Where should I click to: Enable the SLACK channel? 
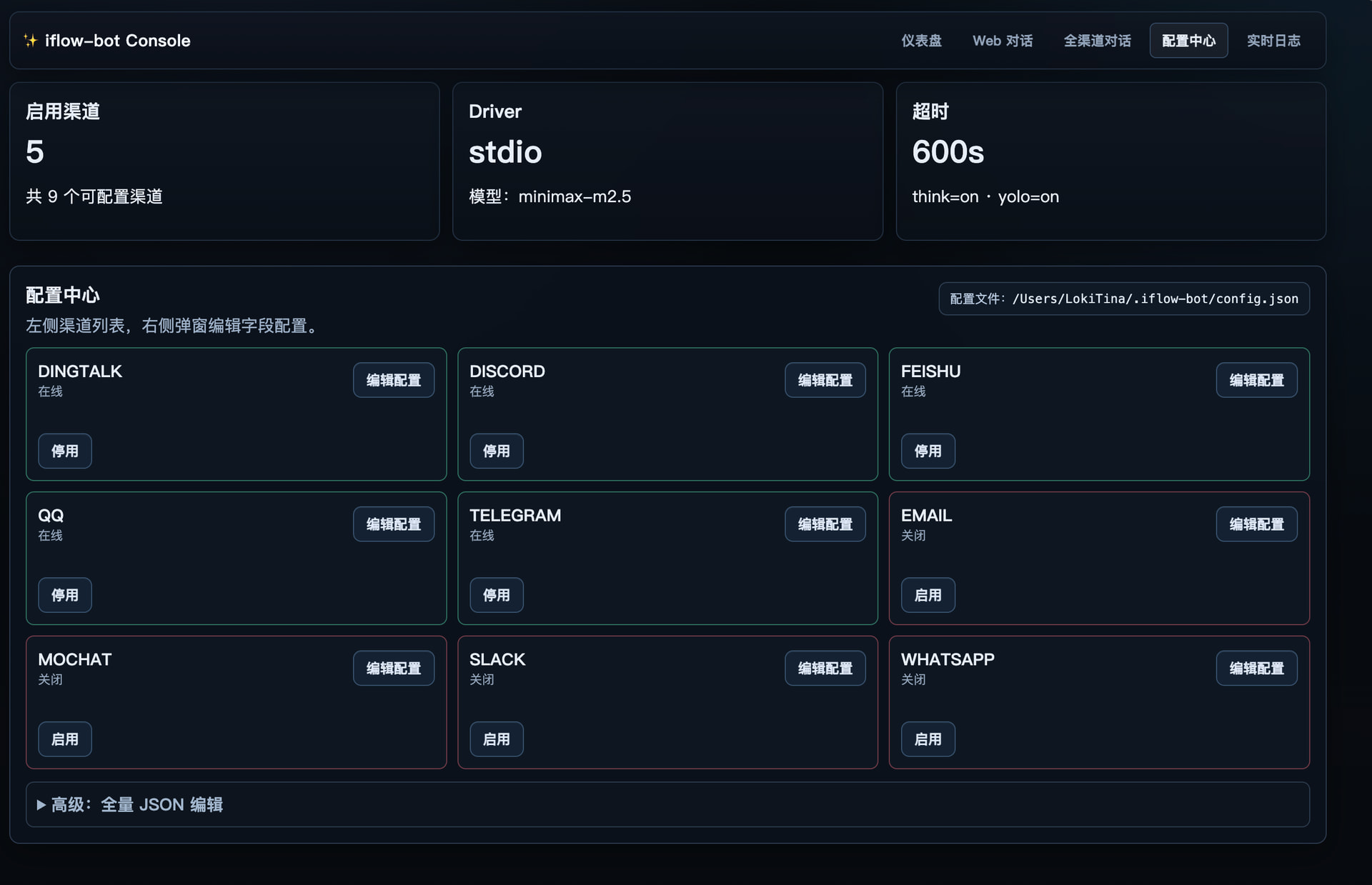click(496, 739)
